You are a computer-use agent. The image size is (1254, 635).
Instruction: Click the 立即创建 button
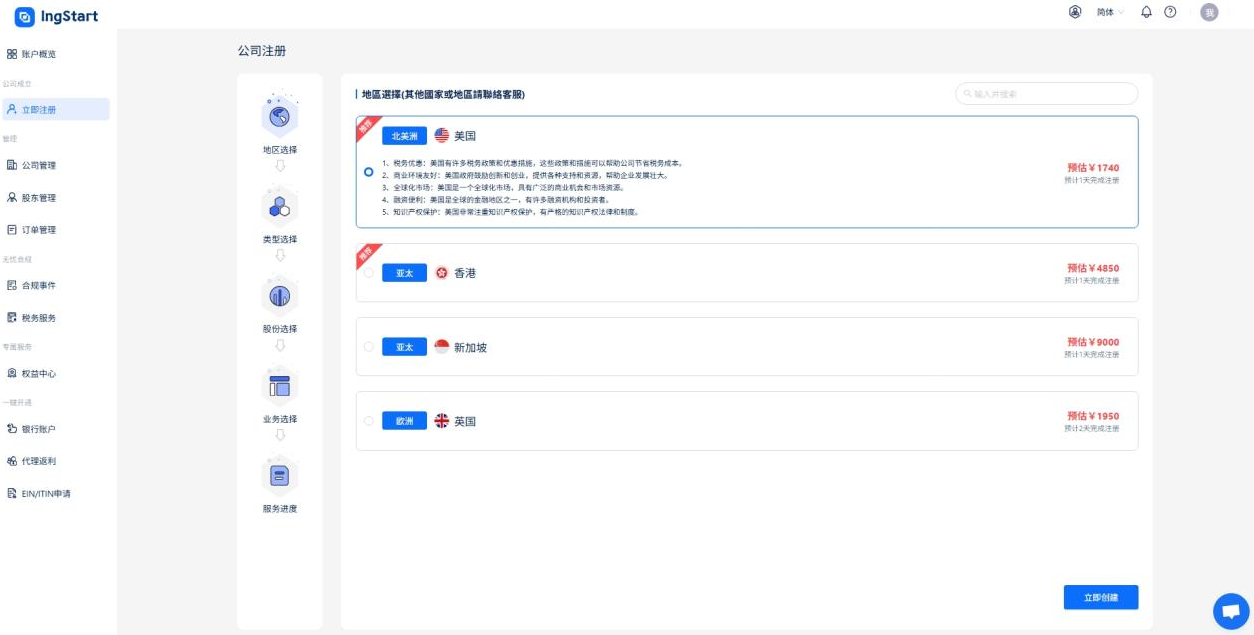[1100, 597]
